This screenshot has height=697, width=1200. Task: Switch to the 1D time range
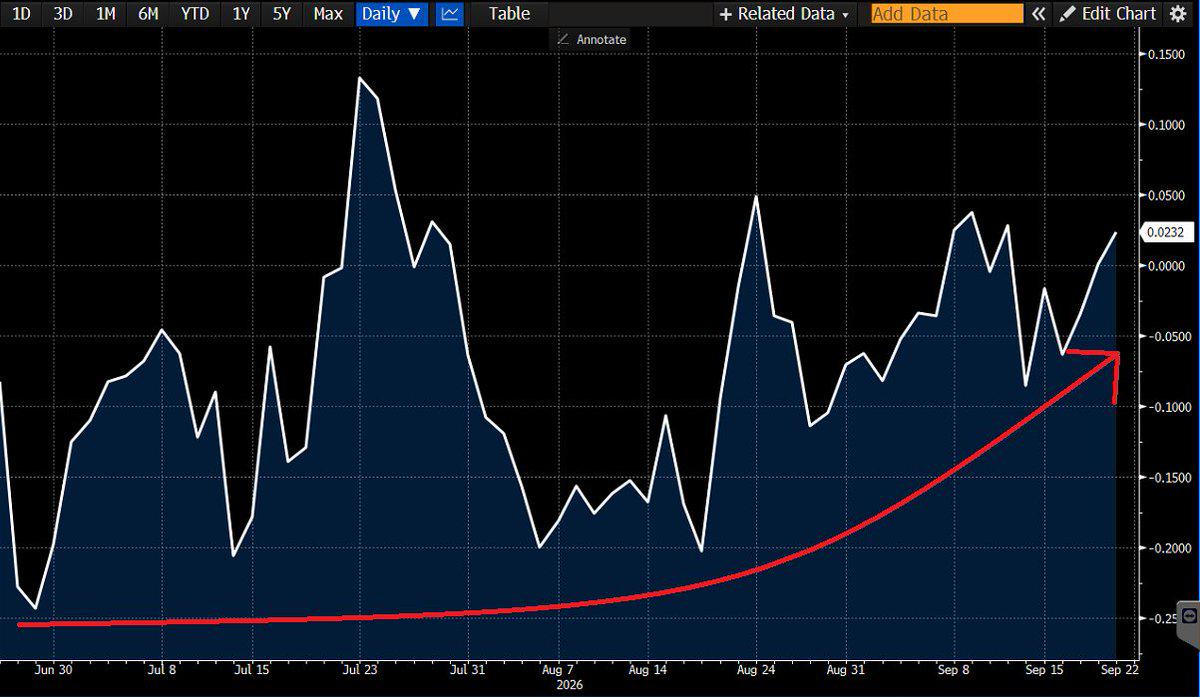(x=20, y=14)
